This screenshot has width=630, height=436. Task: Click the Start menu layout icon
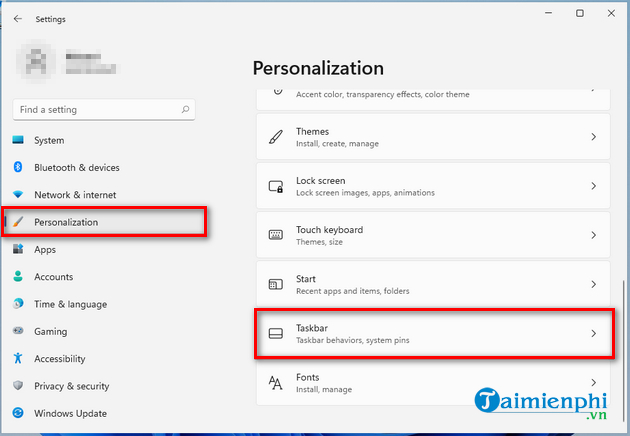[276, 285]
